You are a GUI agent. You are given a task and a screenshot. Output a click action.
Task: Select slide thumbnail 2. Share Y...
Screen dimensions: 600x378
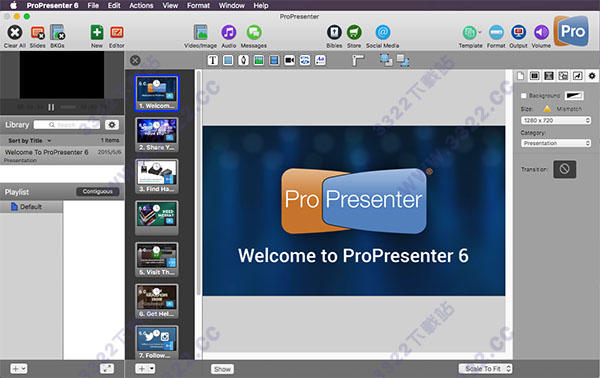(x=157, y=135)
